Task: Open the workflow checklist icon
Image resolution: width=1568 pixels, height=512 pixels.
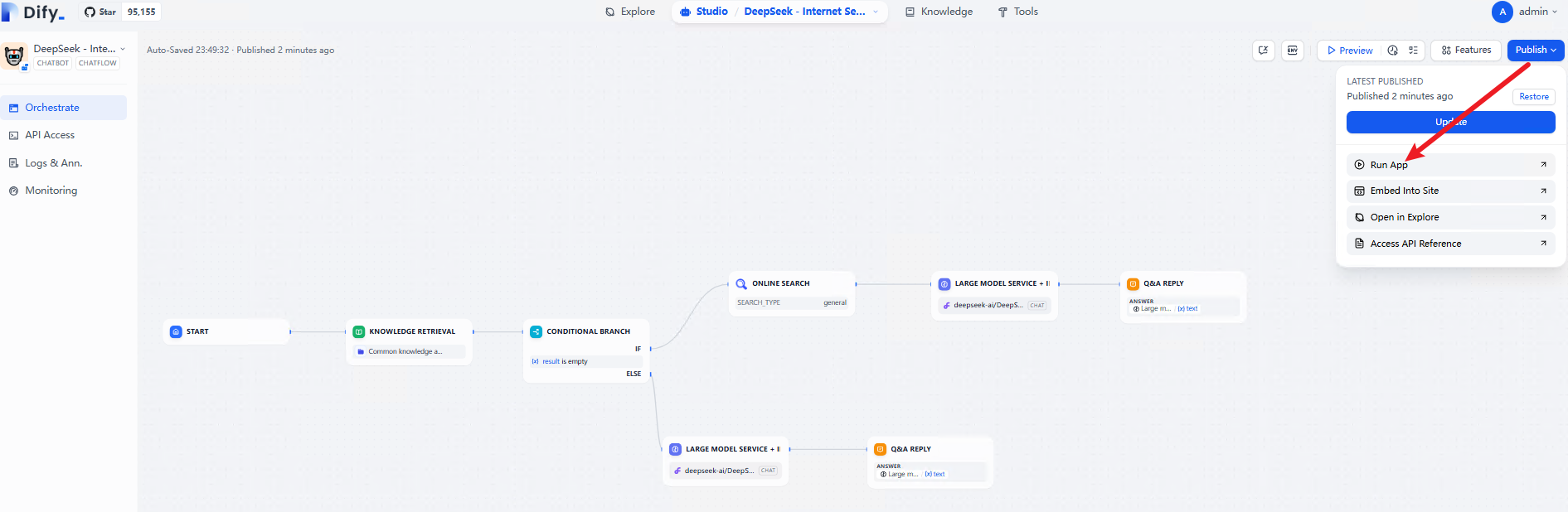Action: tap(1413, 51)
